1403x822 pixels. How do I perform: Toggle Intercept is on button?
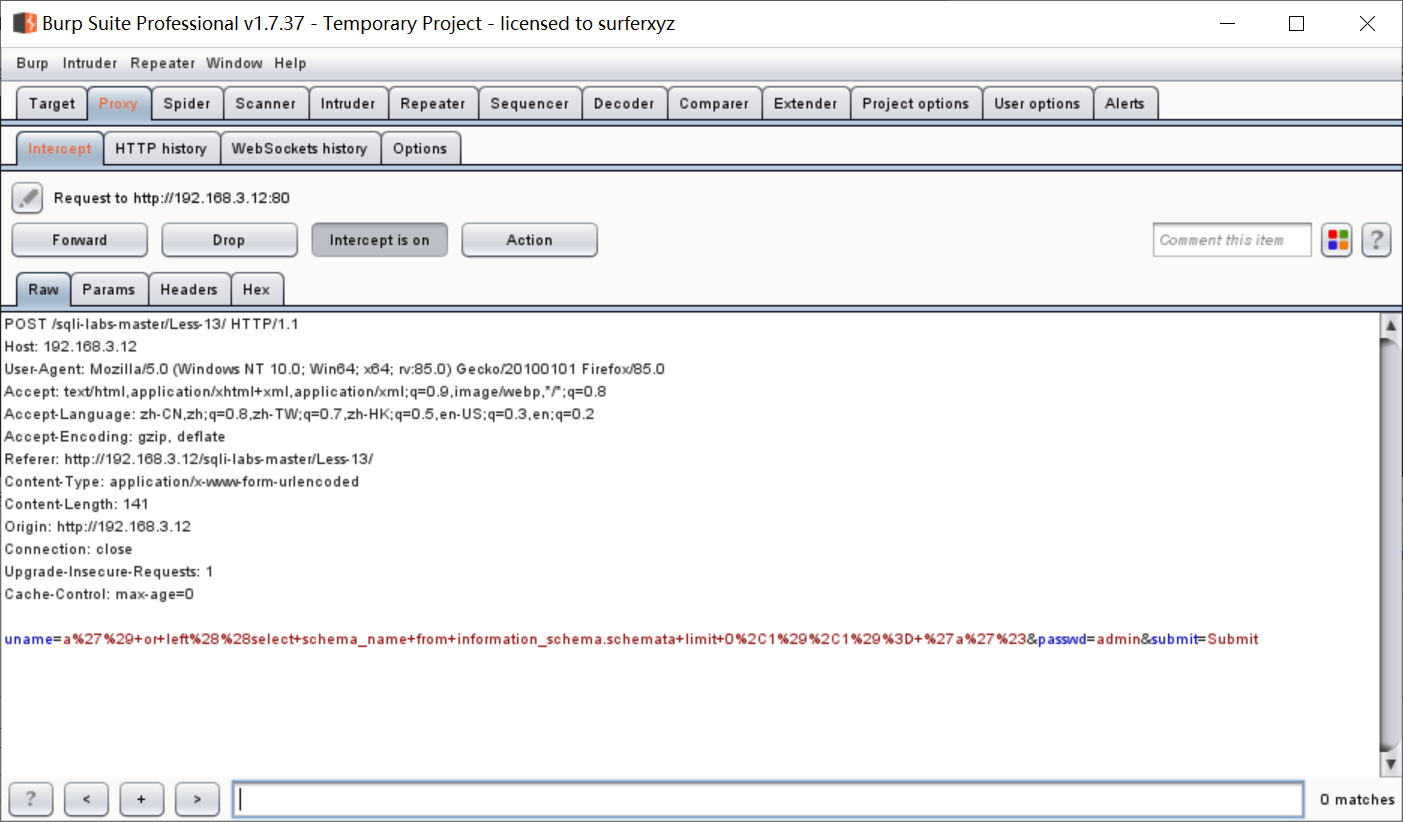380,240
